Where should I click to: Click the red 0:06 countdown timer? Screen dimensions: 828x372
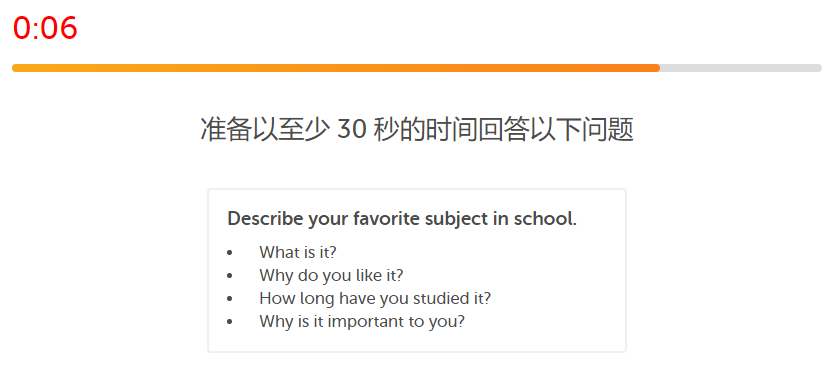tap(45, 28)
